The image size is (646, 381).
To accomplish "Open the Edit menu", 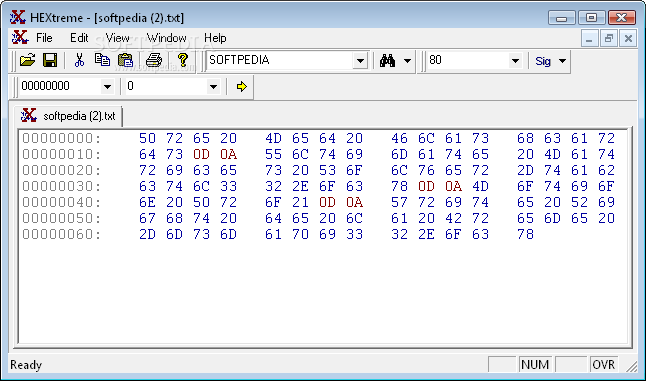I will [x=79, y=38].
